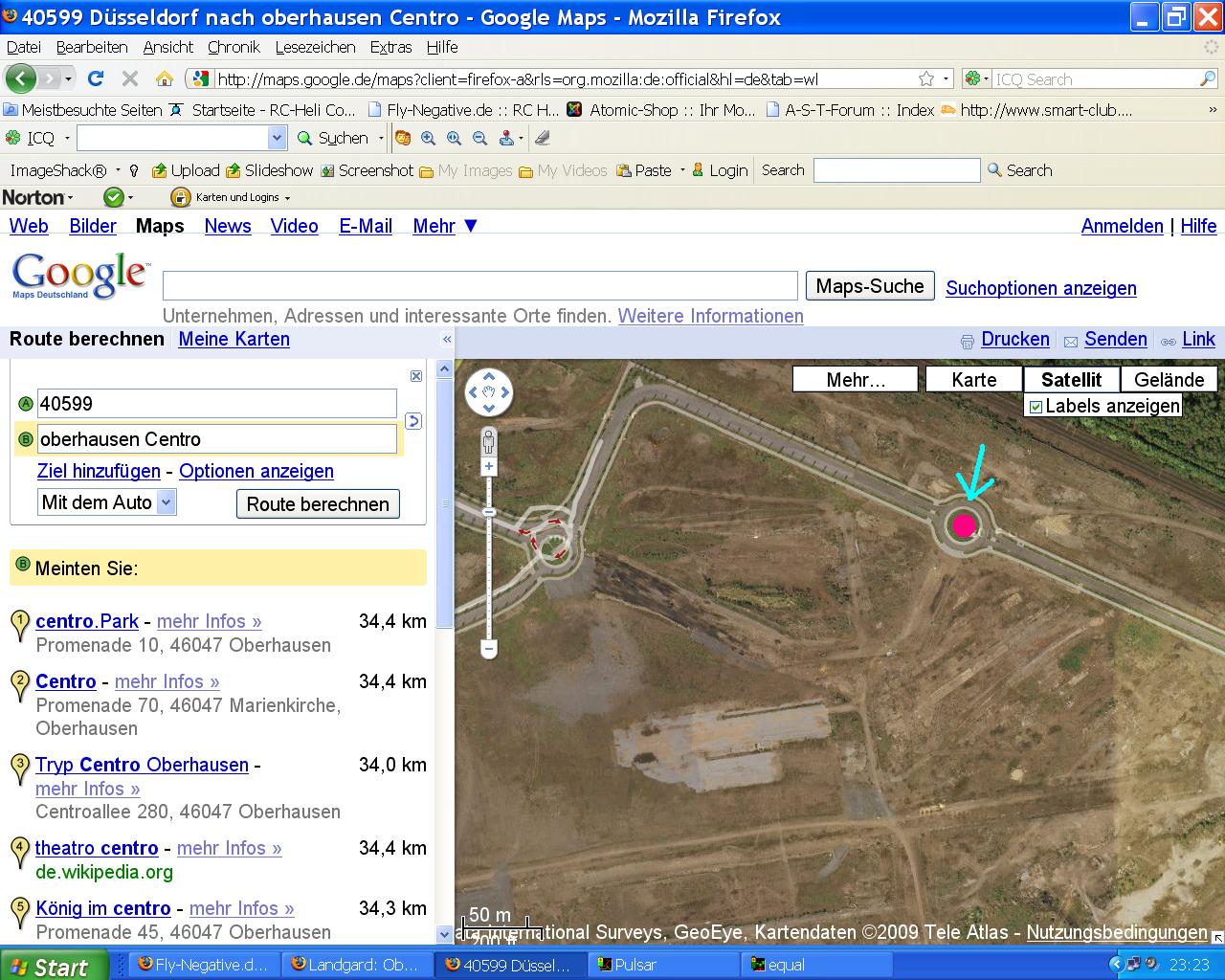1225x980 pixels.
Task: Expand the Mehr dropdown in Google navigation
Action: coord(445,226)
